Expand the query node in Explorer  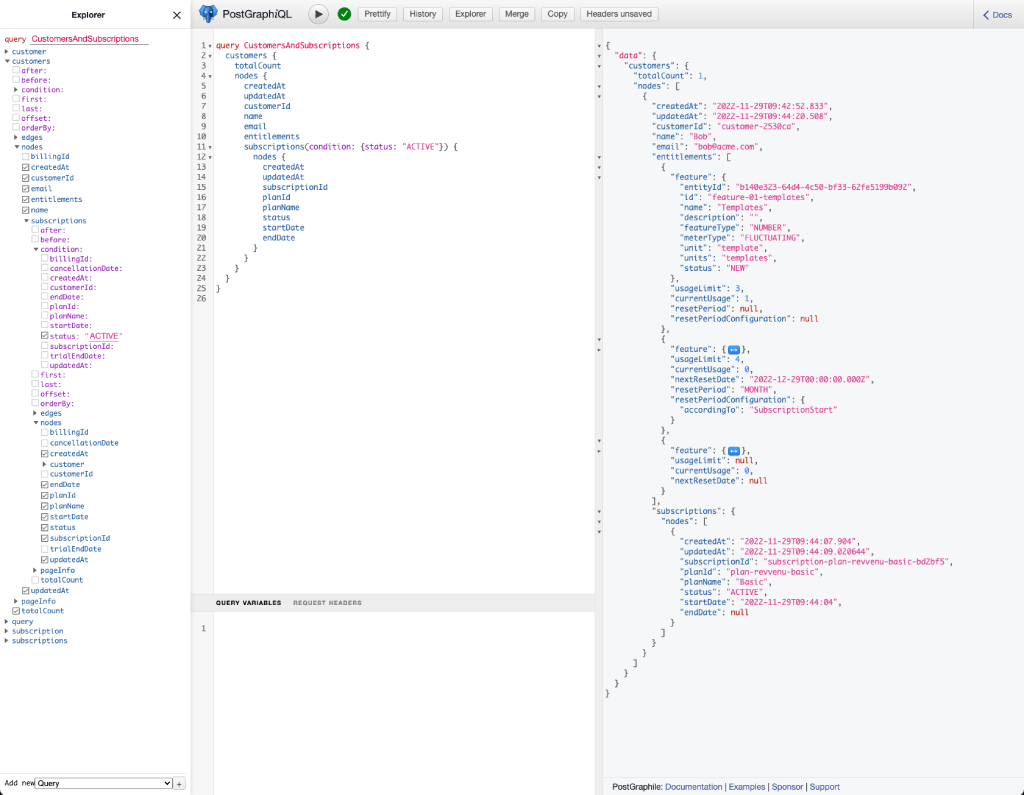[x=7, y=622]
